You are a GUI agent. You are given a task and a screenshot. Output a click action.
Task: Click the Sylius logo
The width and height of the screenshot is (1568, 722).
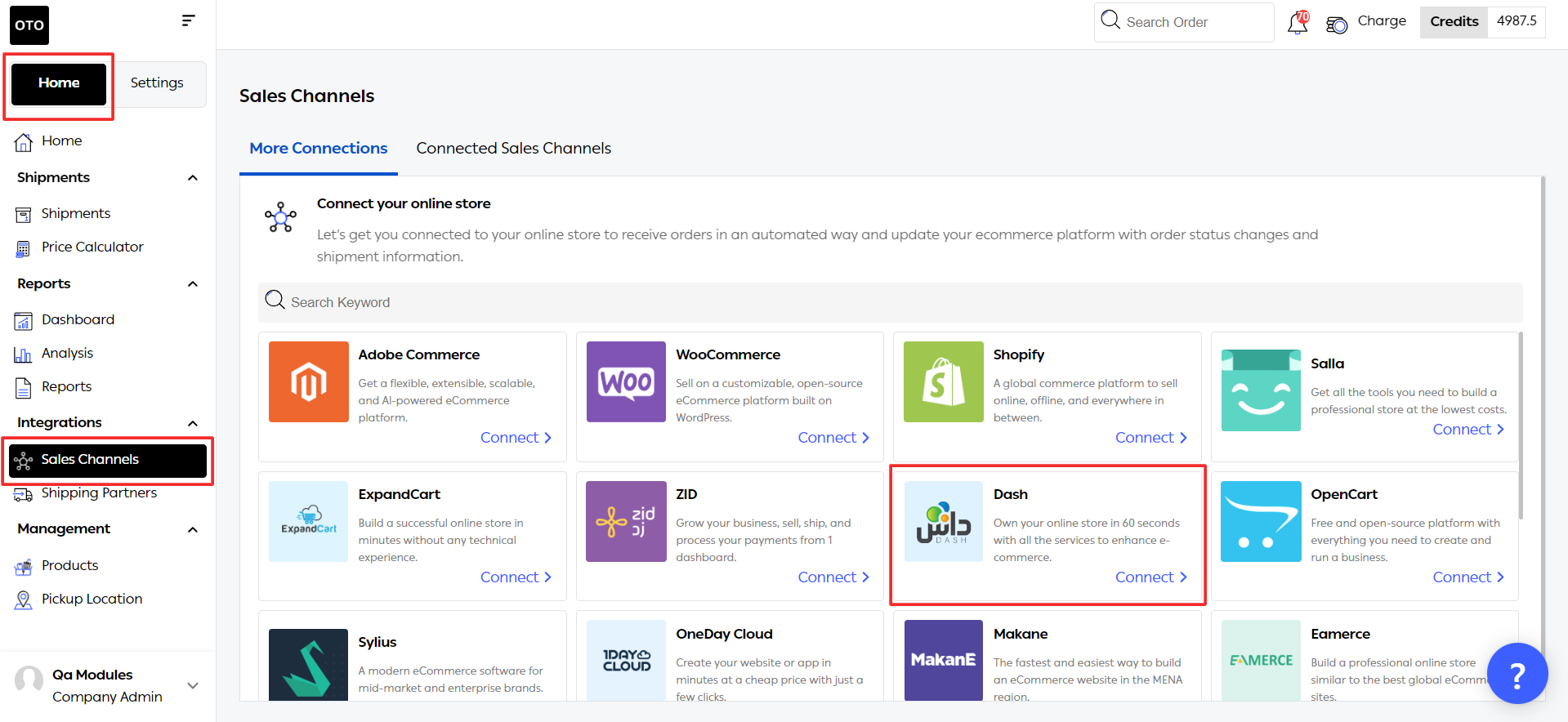pyautogui.click(x=309, y=665)
